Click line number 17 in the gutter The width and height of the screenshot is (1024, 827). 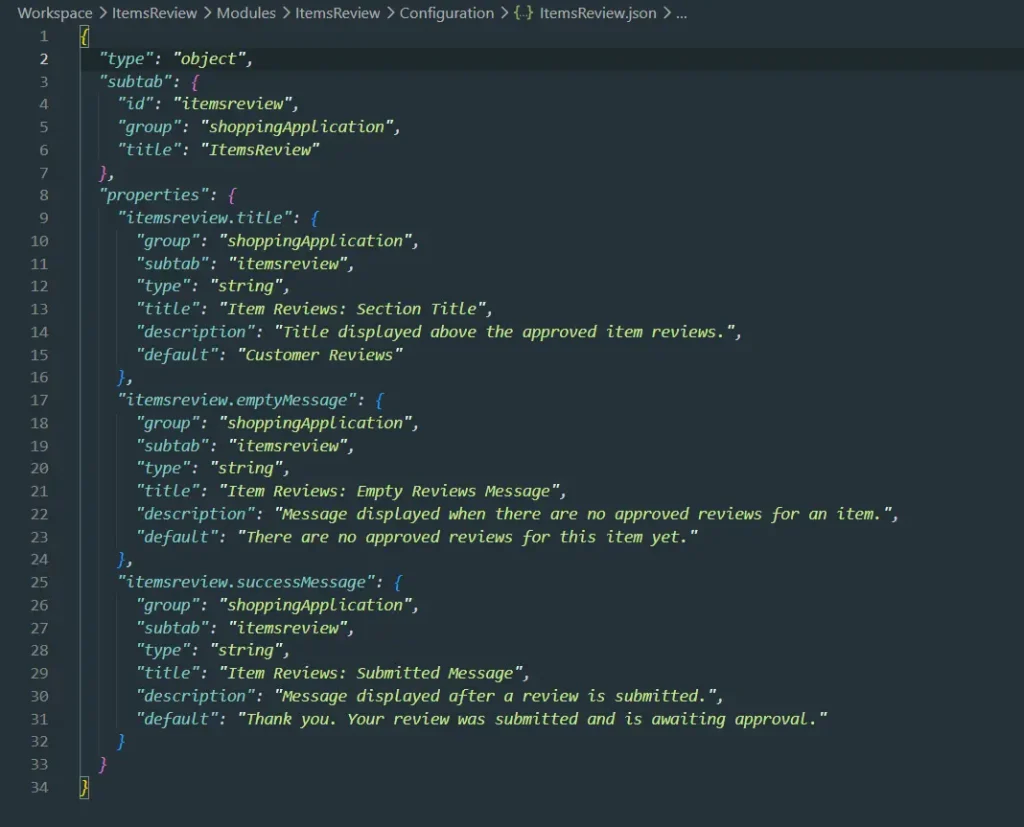tap(39, 400)
